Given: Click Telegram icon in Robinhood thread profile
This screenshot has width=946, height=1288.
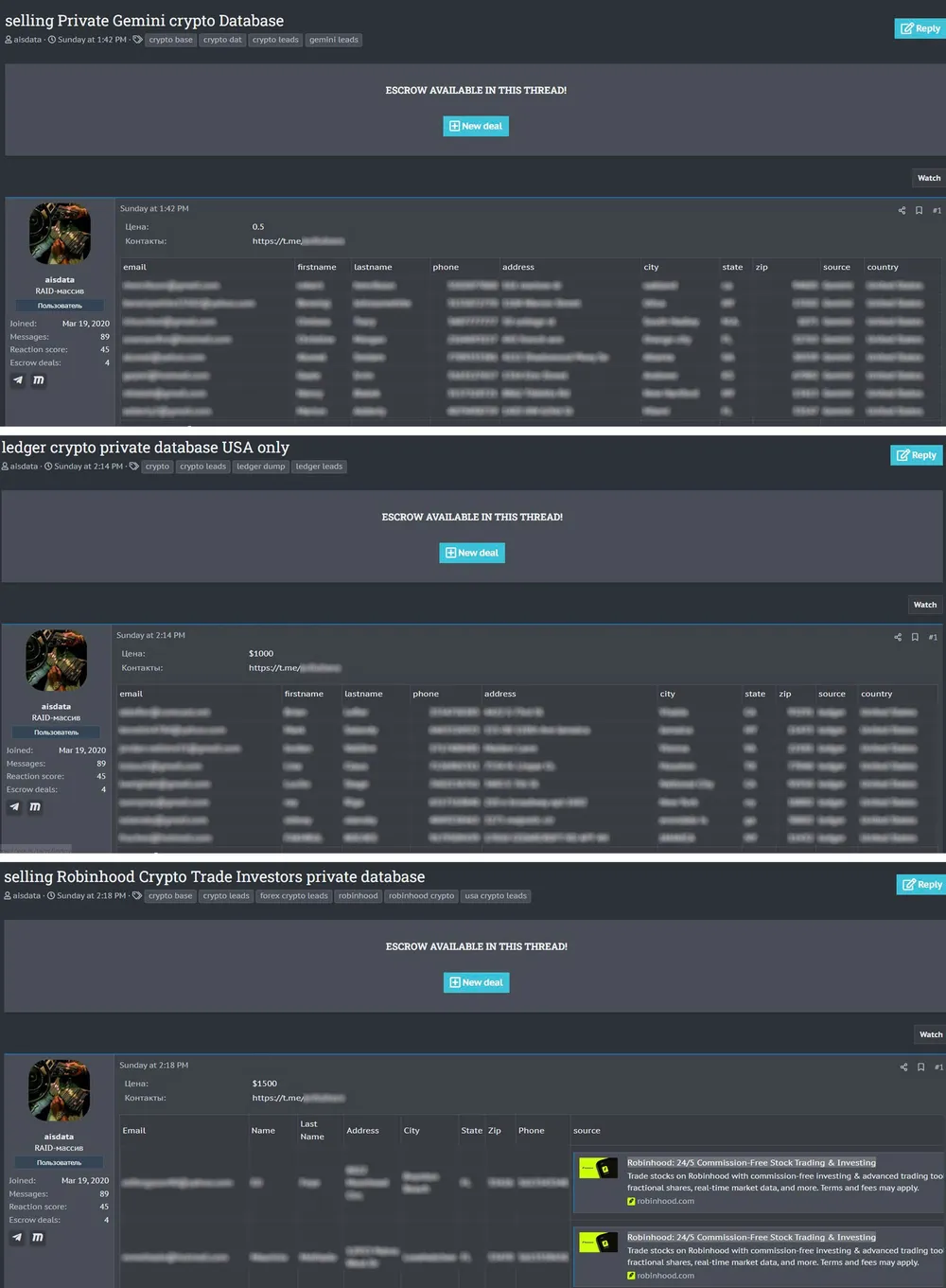Looking at the screenshot, I should click(x=17, y=1237).
